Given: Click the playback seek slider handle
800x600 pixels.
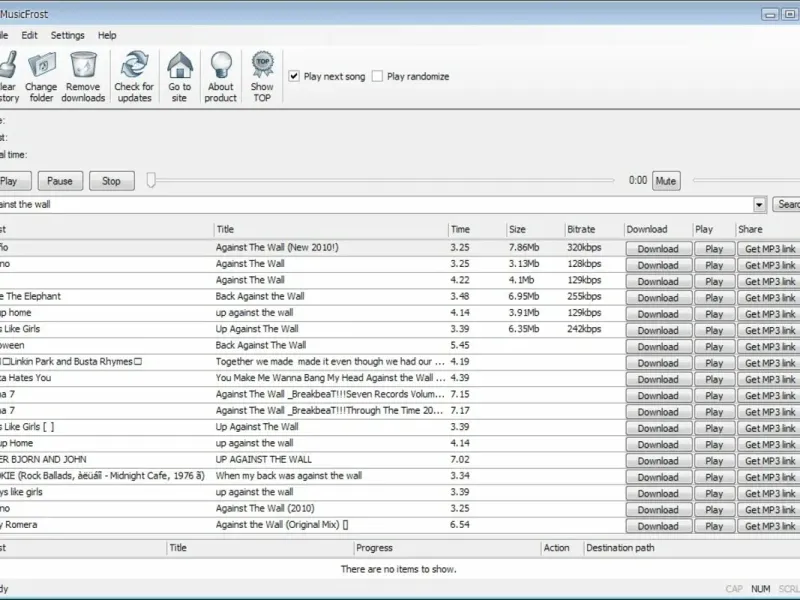Looking at the screenshot, I should pos(151,180).
